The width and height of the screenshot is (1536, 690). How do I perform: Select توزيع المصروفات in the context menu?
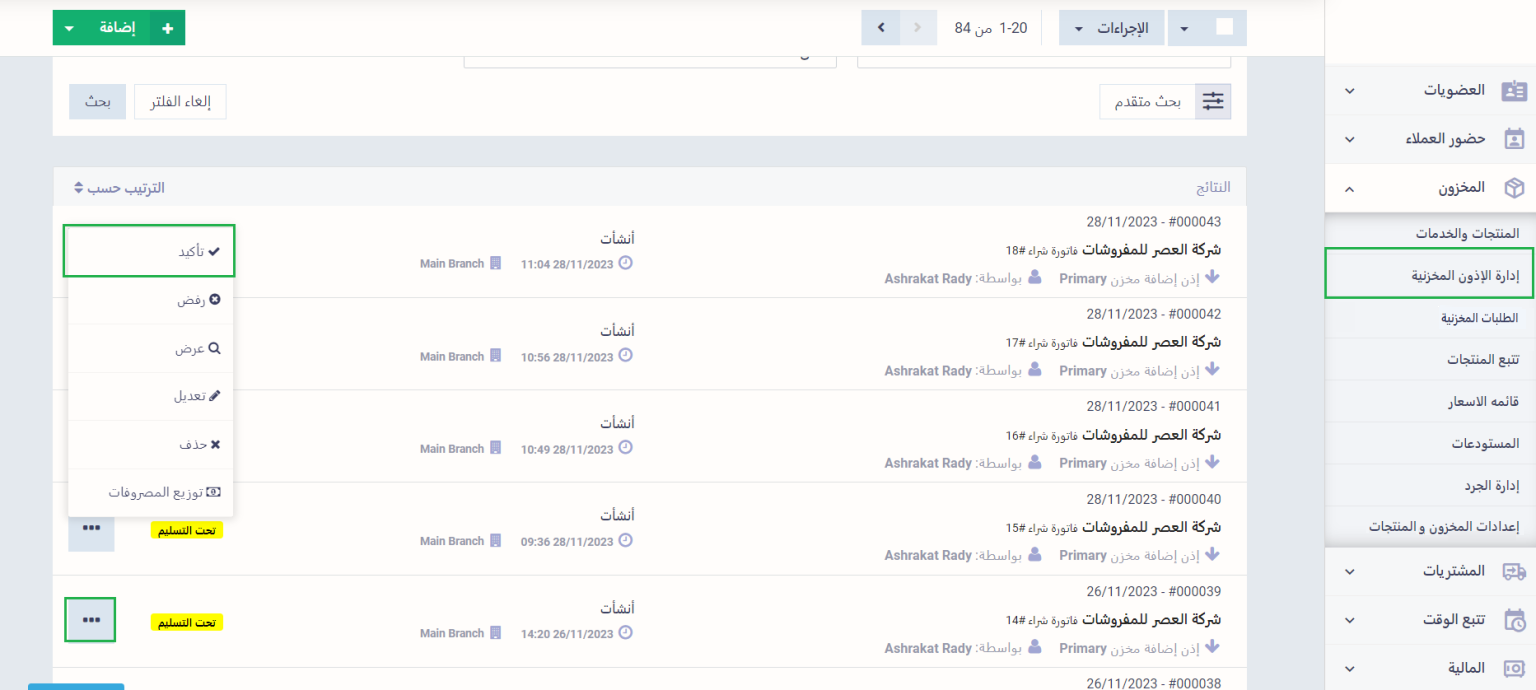click(149, 493)
